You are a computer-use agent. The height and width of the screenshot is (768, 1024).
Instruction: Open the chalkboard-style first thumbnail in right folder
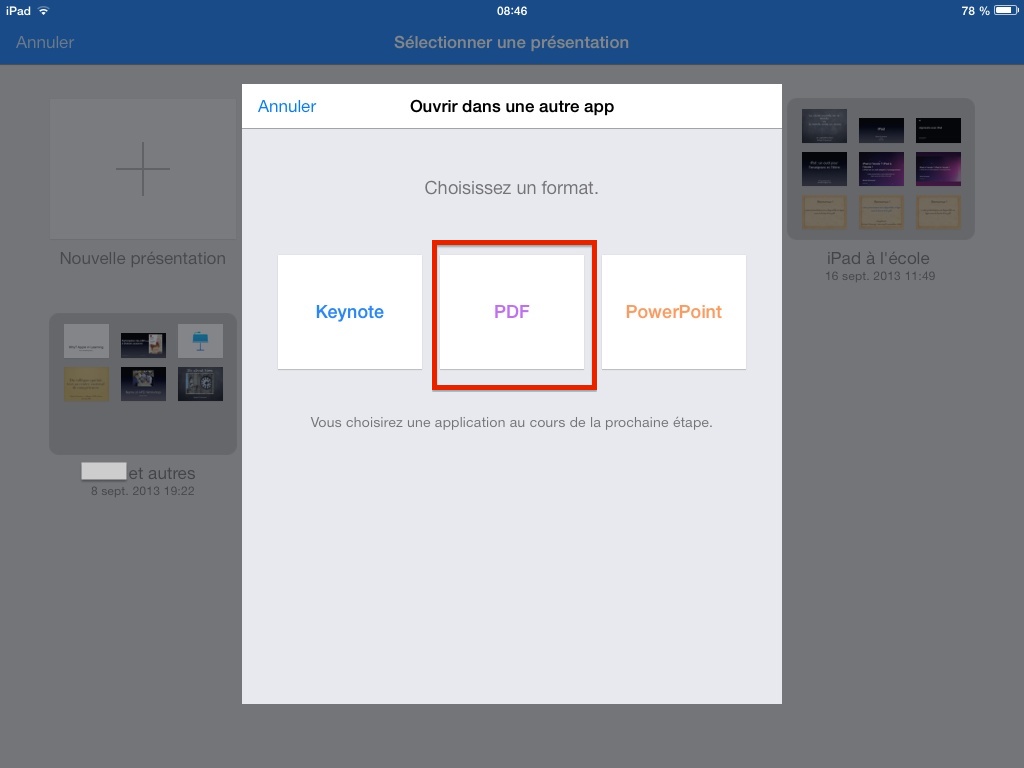(x=824, y=128)
